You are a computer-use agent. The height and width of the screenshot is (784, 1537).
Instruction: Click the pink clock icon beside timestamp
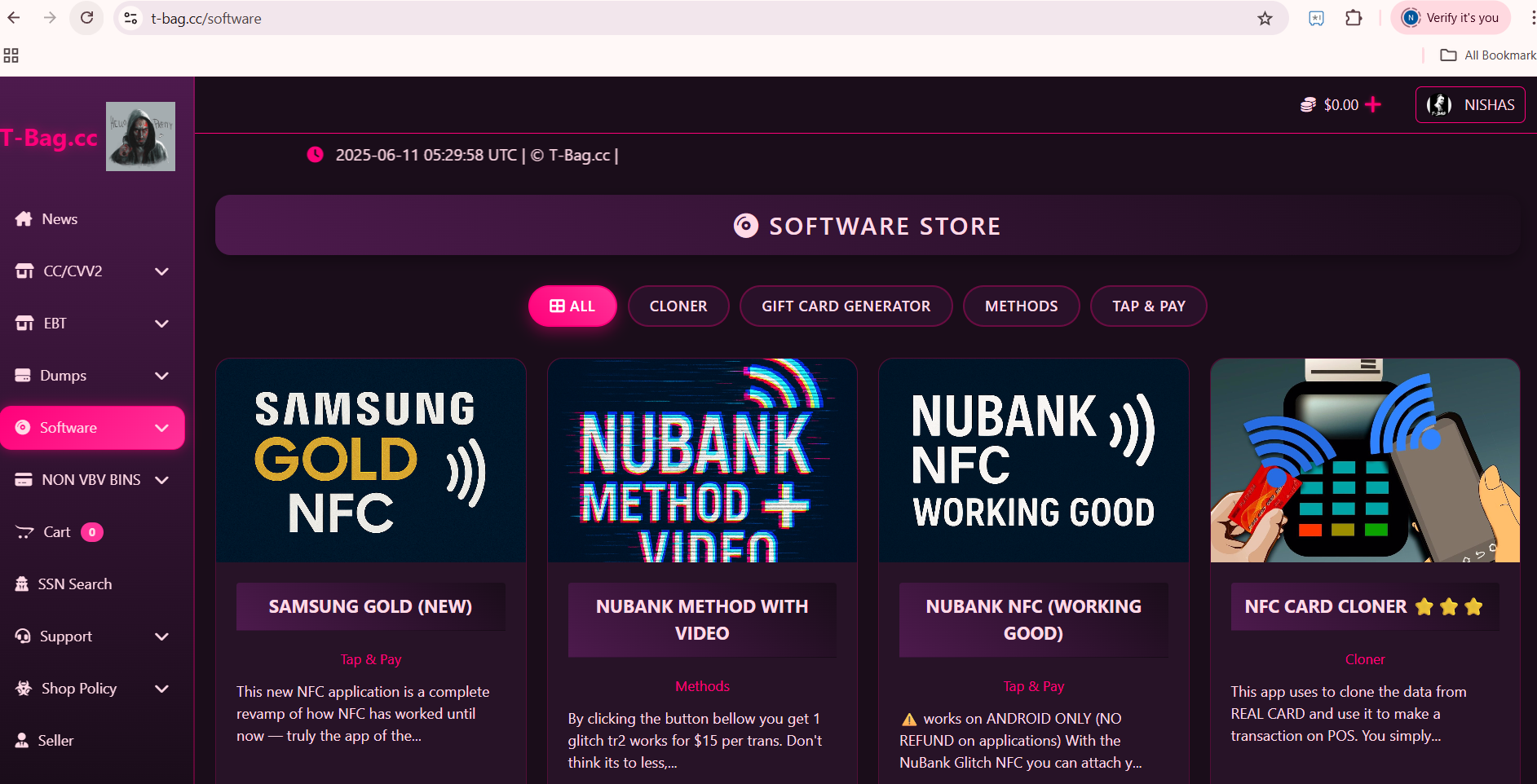(x=315, y=154)
